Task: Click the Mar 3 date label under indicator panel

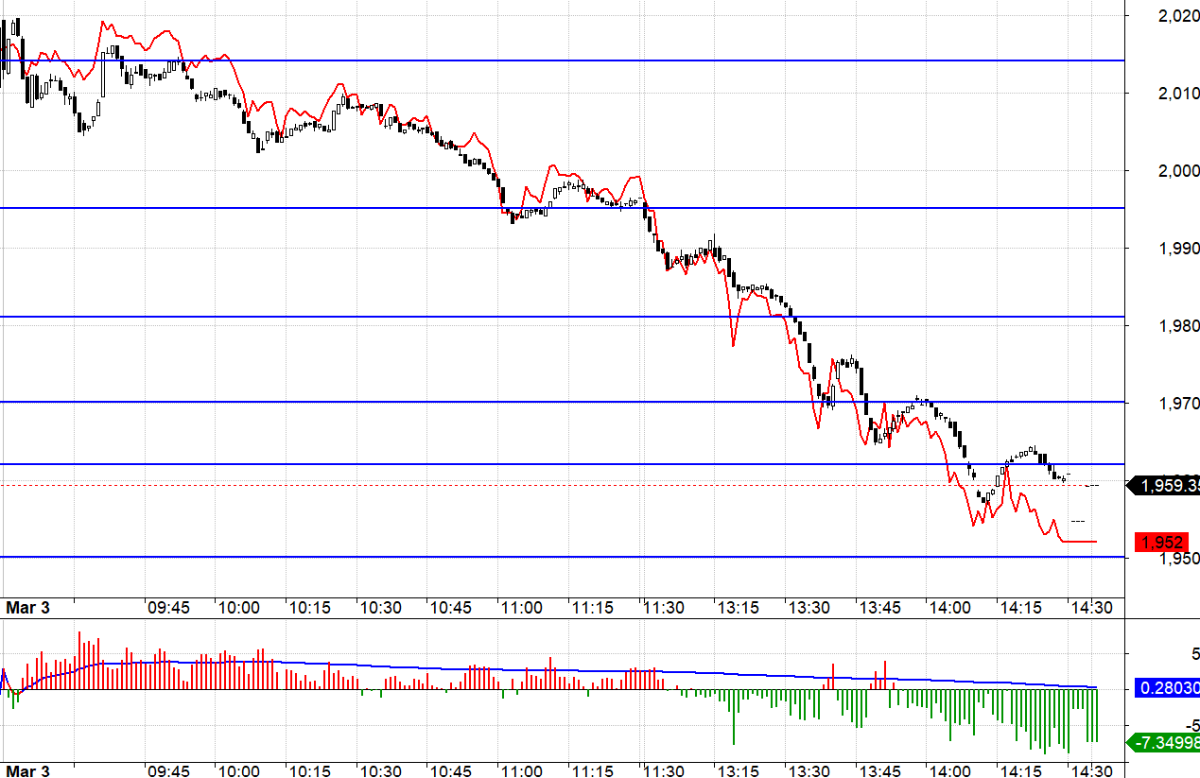Action: (27, 770)
